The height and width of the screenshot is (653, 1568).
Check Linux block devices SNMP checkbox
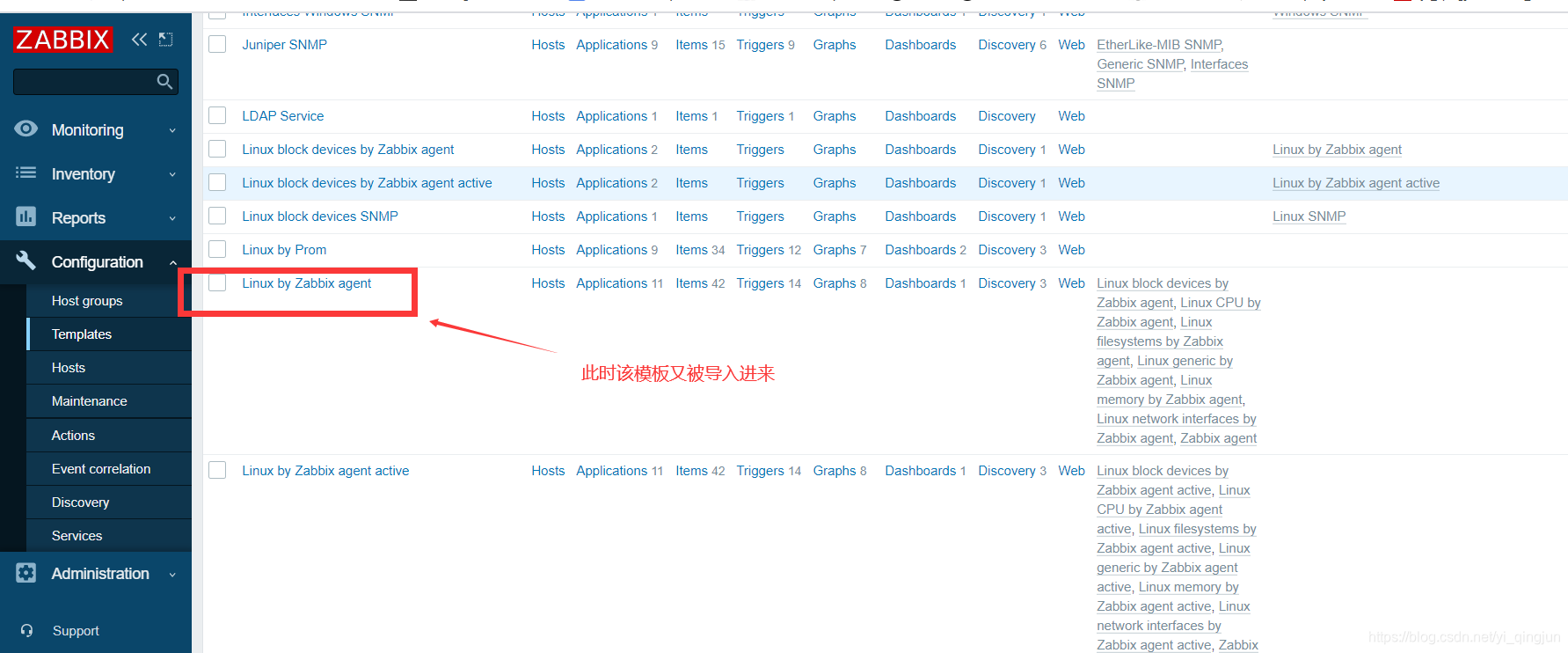pyautogui.click(x=217, y=216)
